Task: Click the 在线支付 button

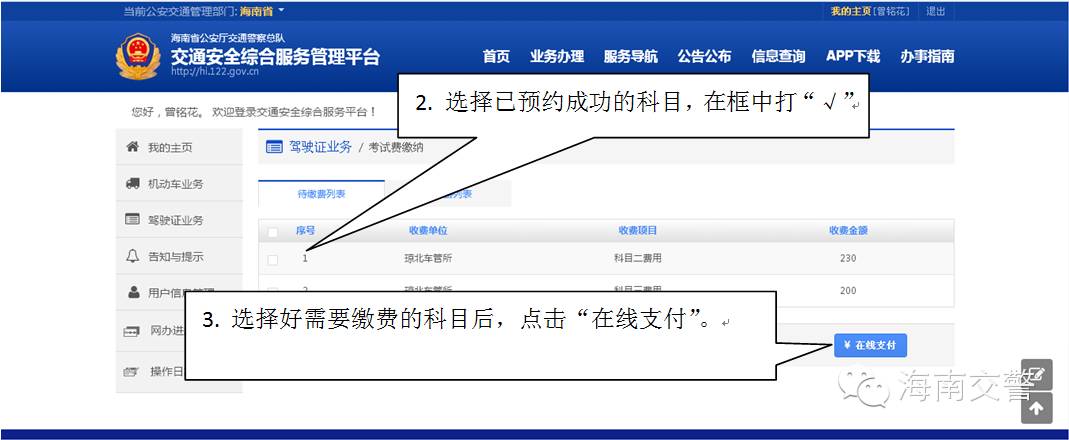Action: click(x=870, y=345)
